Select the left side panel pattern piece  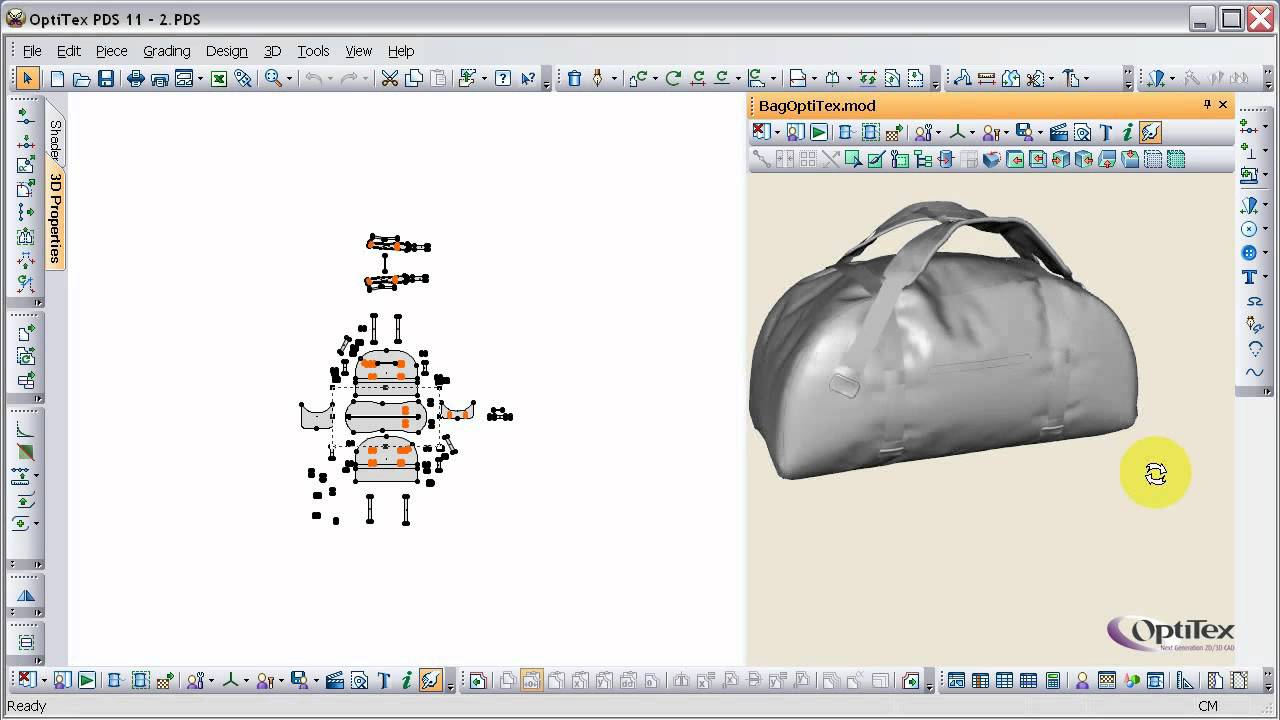point(316,415)
